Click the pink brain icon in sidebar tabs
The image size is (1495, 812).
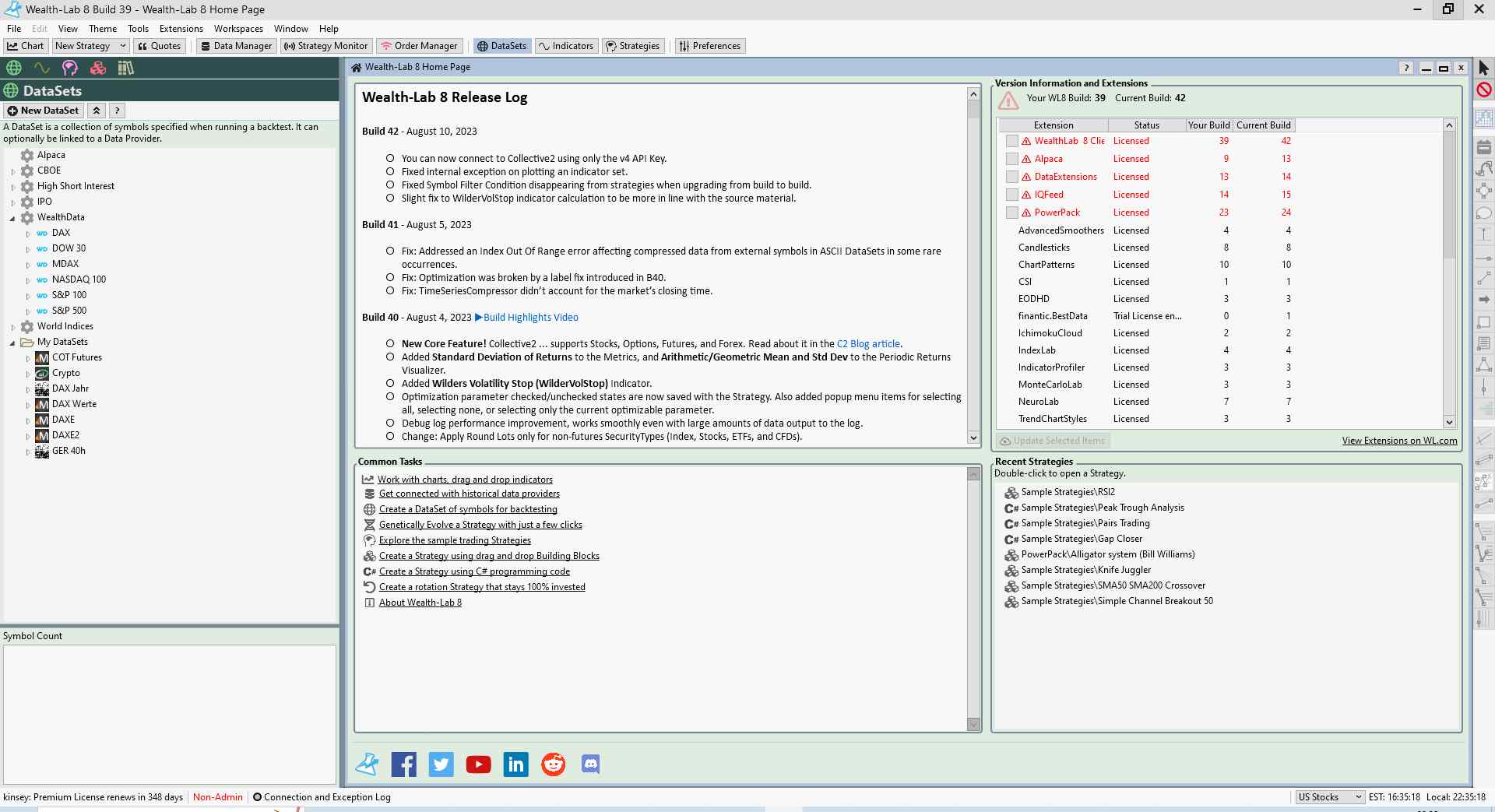pyautogui.click(x=70, y=68)
